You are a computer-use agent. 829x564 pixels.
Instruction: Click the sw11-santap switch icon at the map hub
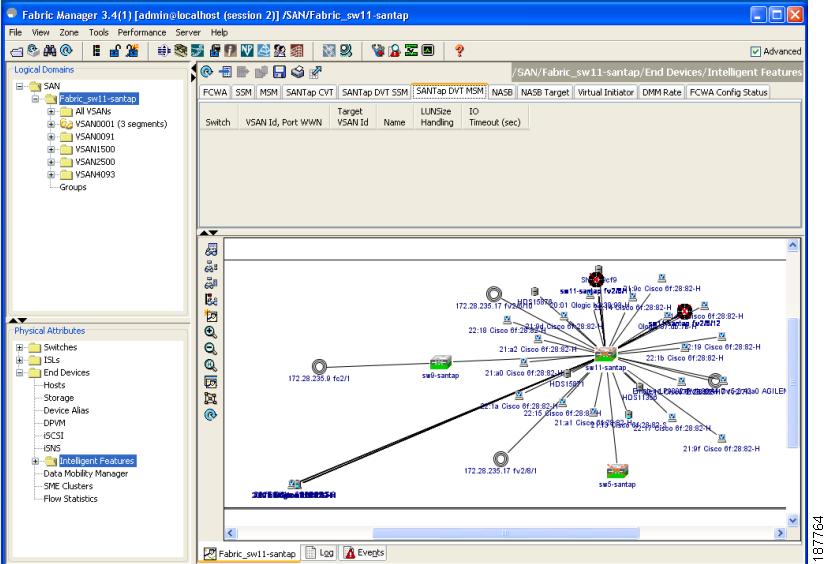(605, 354)
